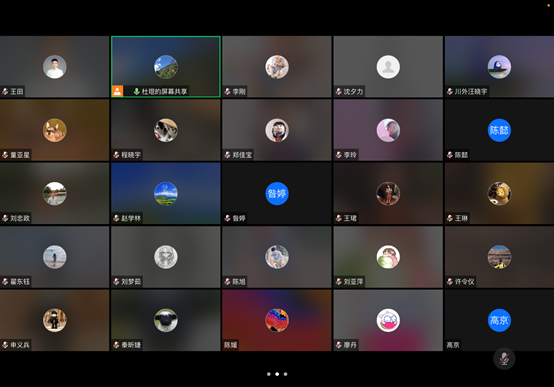This screenshot has width=554, height=387.
Task: Select 童亚星's dog avatar
Action: 55,130
